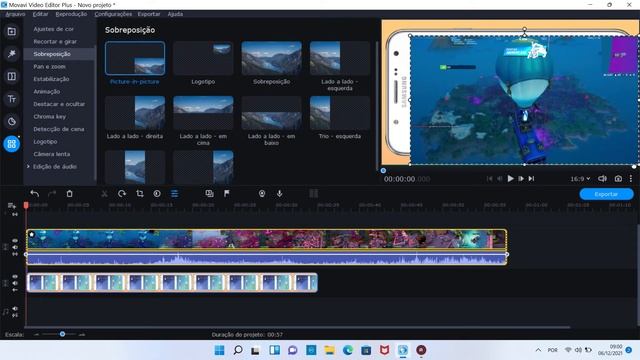Open the Configurações menu
This screenshot has height=360, width=640.
point(113,14)
